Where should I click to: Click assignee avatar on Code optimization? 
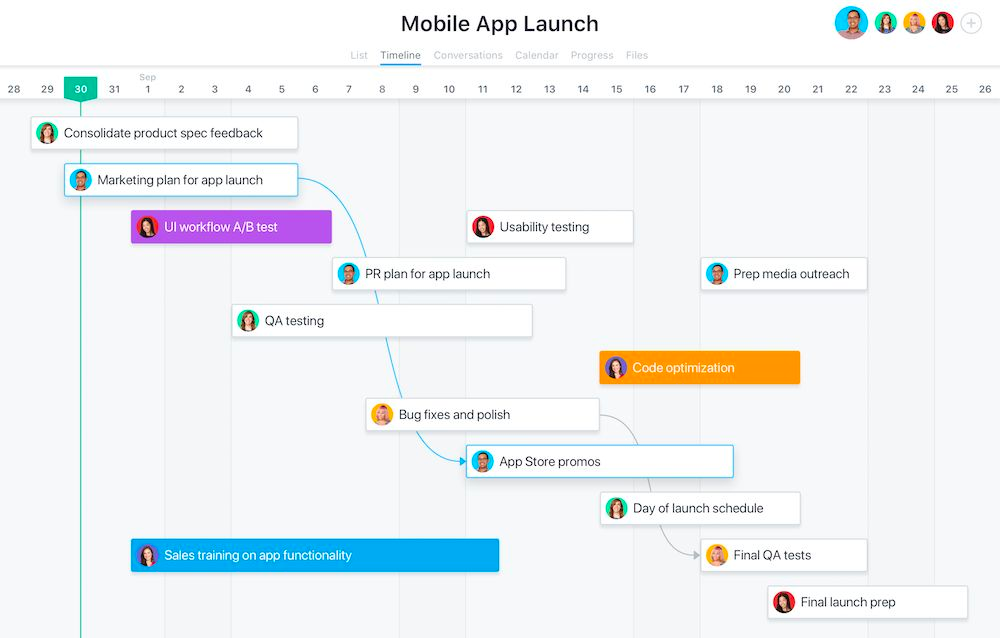point(615,367)
